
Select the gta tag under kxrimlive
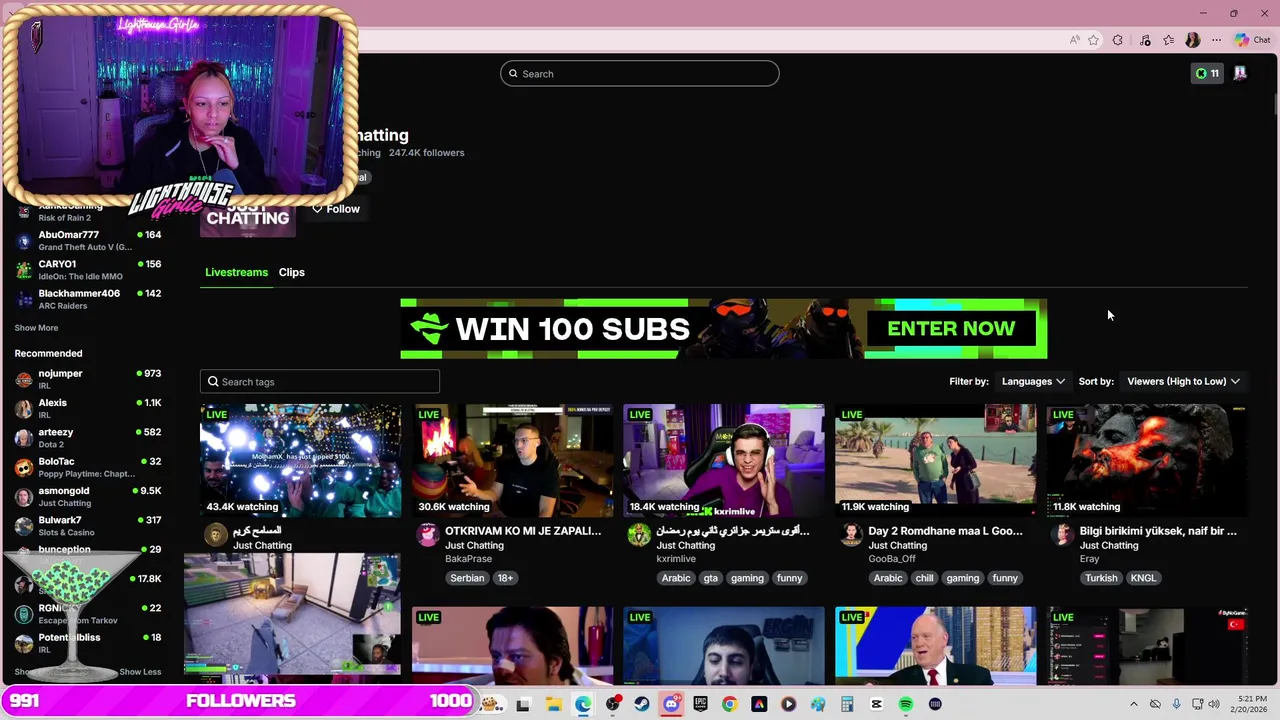pyautogui.click(x=710, y=578)
